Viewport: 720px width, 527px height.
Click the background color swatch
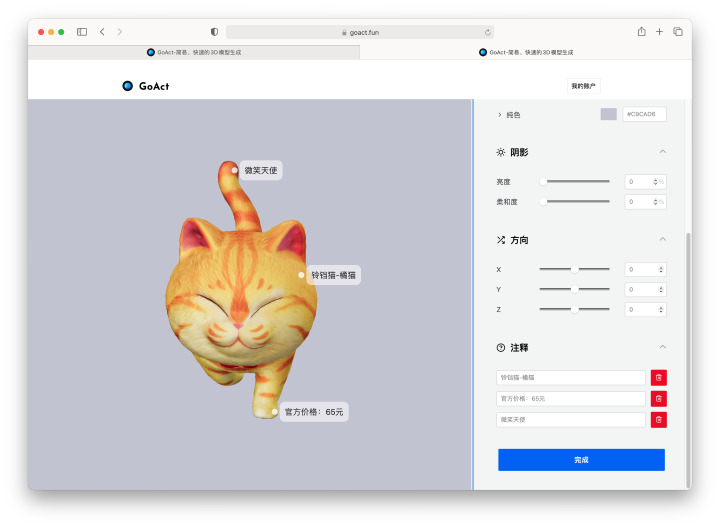coord(608,114)
